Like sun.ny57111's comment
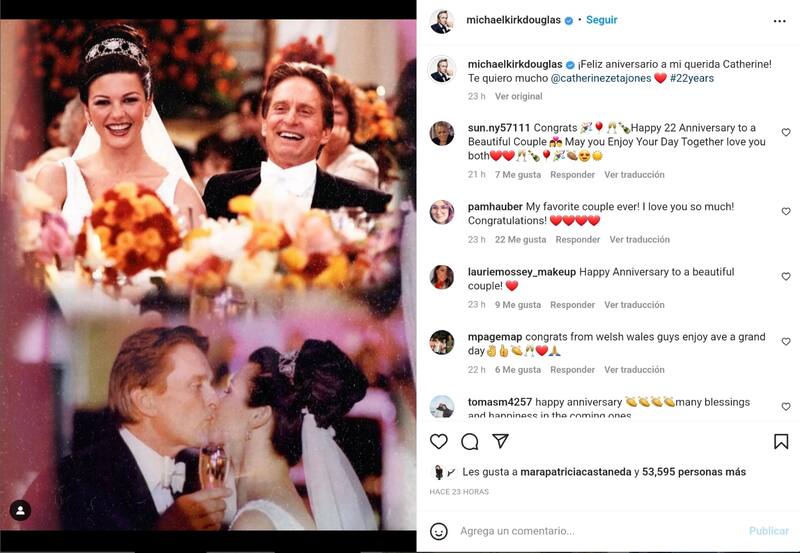This screenshot has height=553, width=800. (x=785, y=133)
